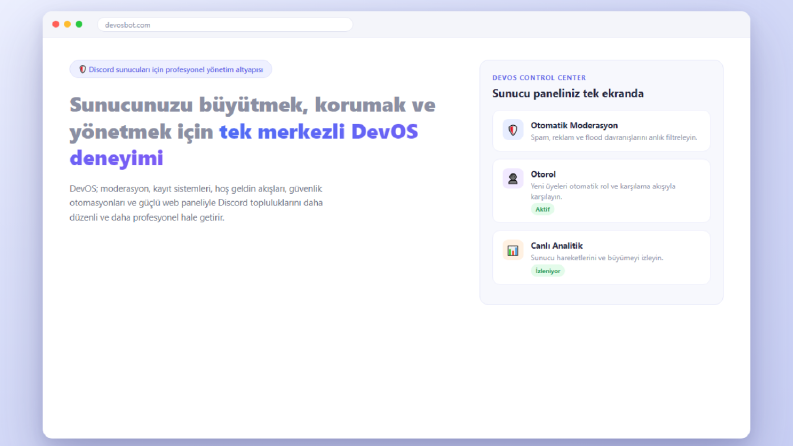Click the user icon beside Otorol
Screen dimensions: 793x446
(x=513, y=179)
